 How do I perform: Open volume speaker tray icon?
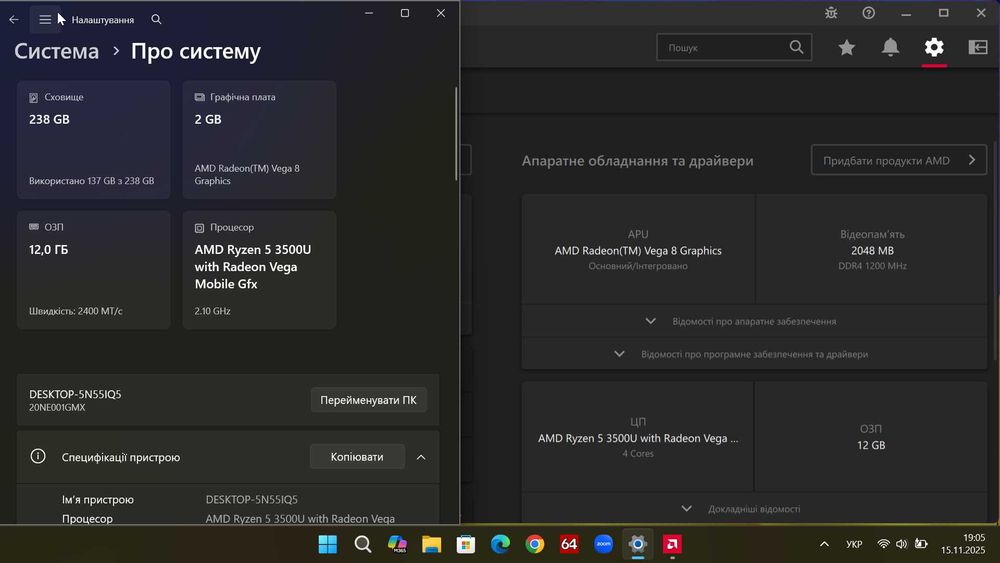(901, 544)
